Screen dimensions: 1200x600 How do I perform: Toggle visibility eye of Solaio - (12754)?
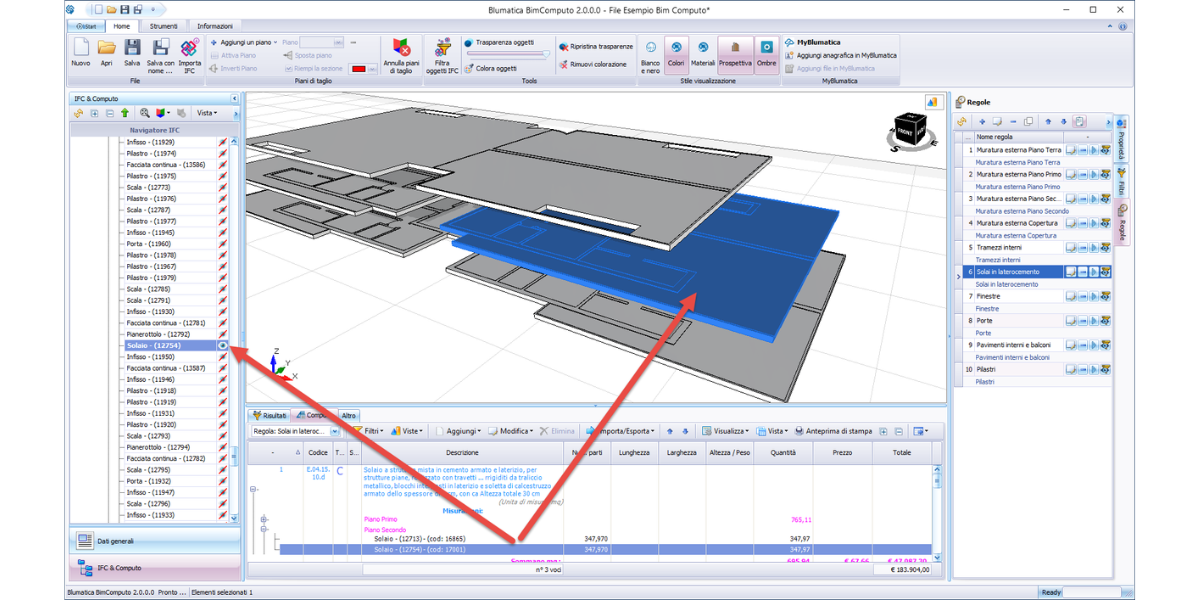(223, 345)
